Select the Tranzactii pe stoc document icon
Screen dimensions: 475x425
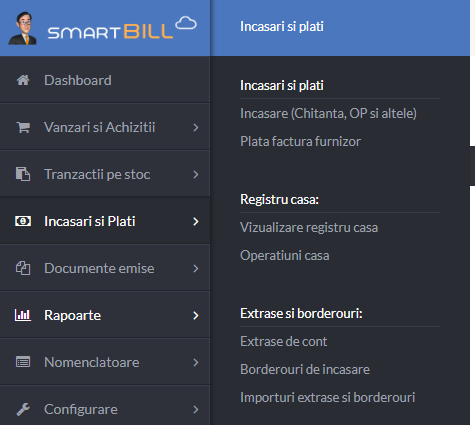coord(23,174)
